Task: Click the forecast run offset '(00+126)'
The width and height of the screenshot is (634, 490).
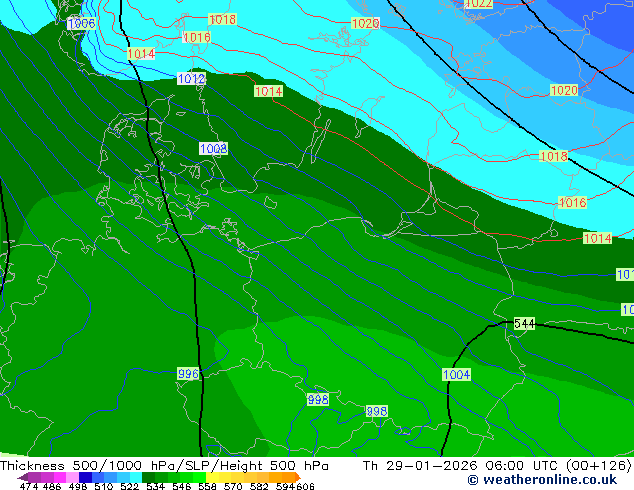Action: click(x=598, y=465)
